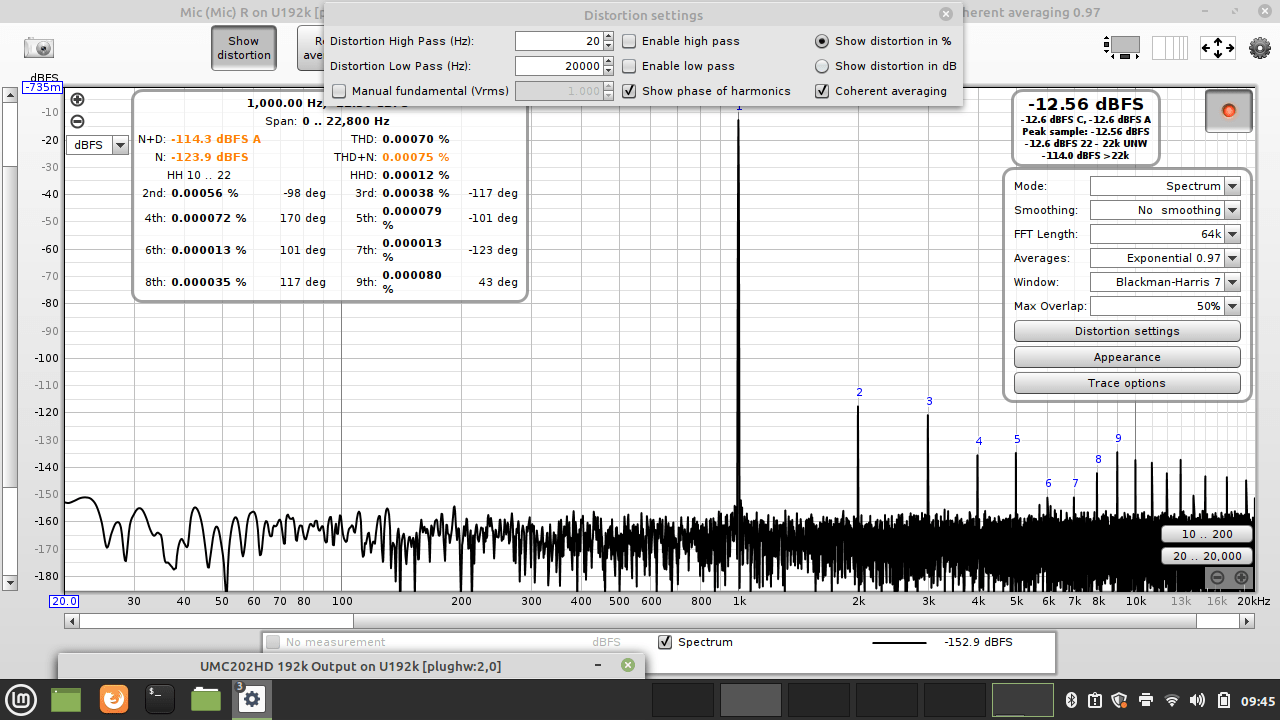Set range with 10 .. 200 button

tap(1207, 534)
